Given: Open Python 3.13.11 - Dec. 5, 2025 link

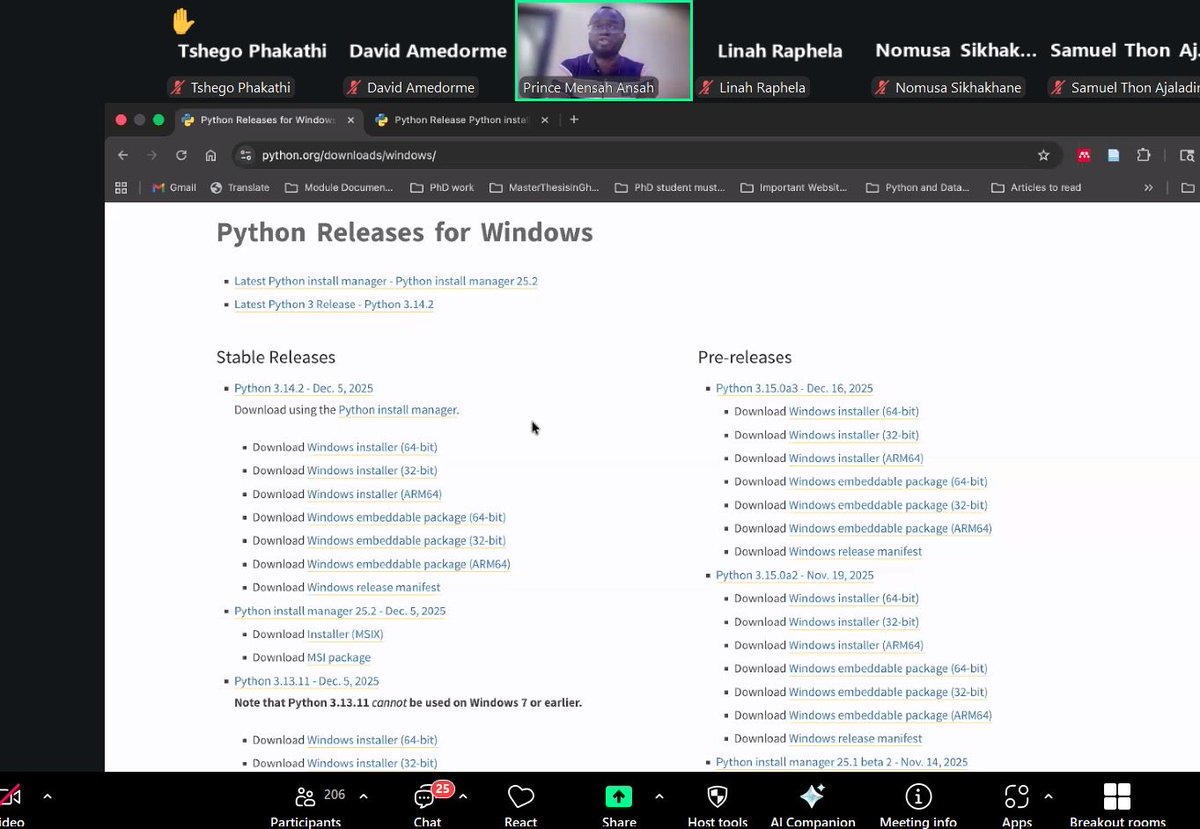Looking at the screenshot, I should [x=307, y=681].
